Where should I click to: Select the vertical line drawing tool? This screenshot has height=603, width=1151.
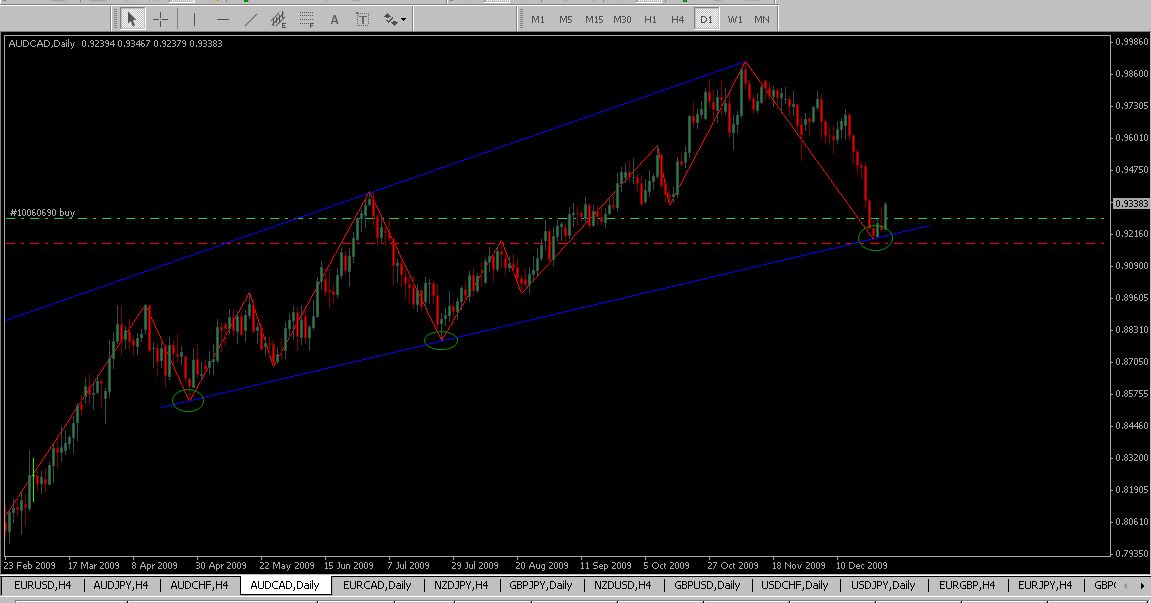pos(194,19)
